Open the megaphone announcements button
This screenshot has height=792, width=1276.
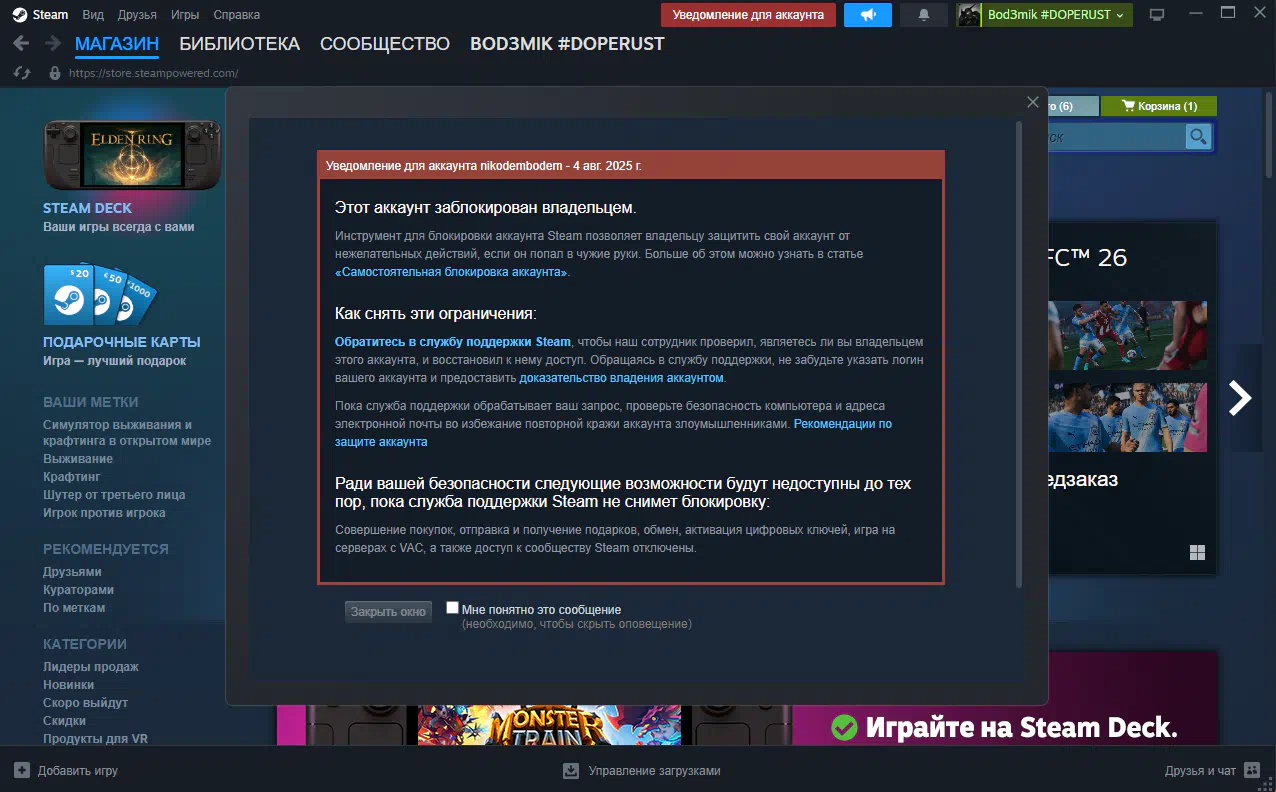coord(868,15)
